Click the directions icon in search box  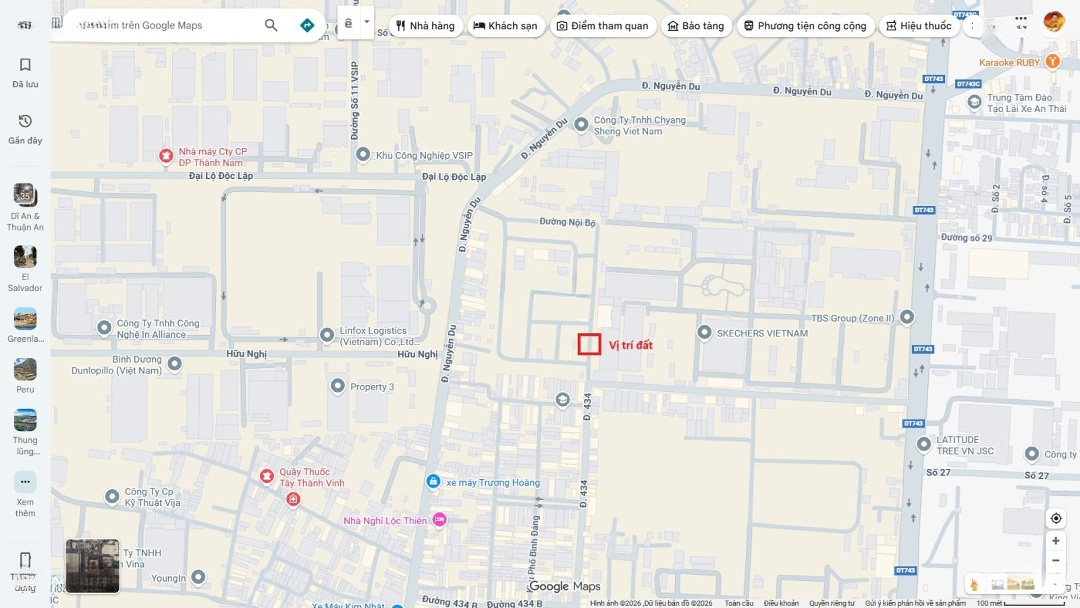307,25
